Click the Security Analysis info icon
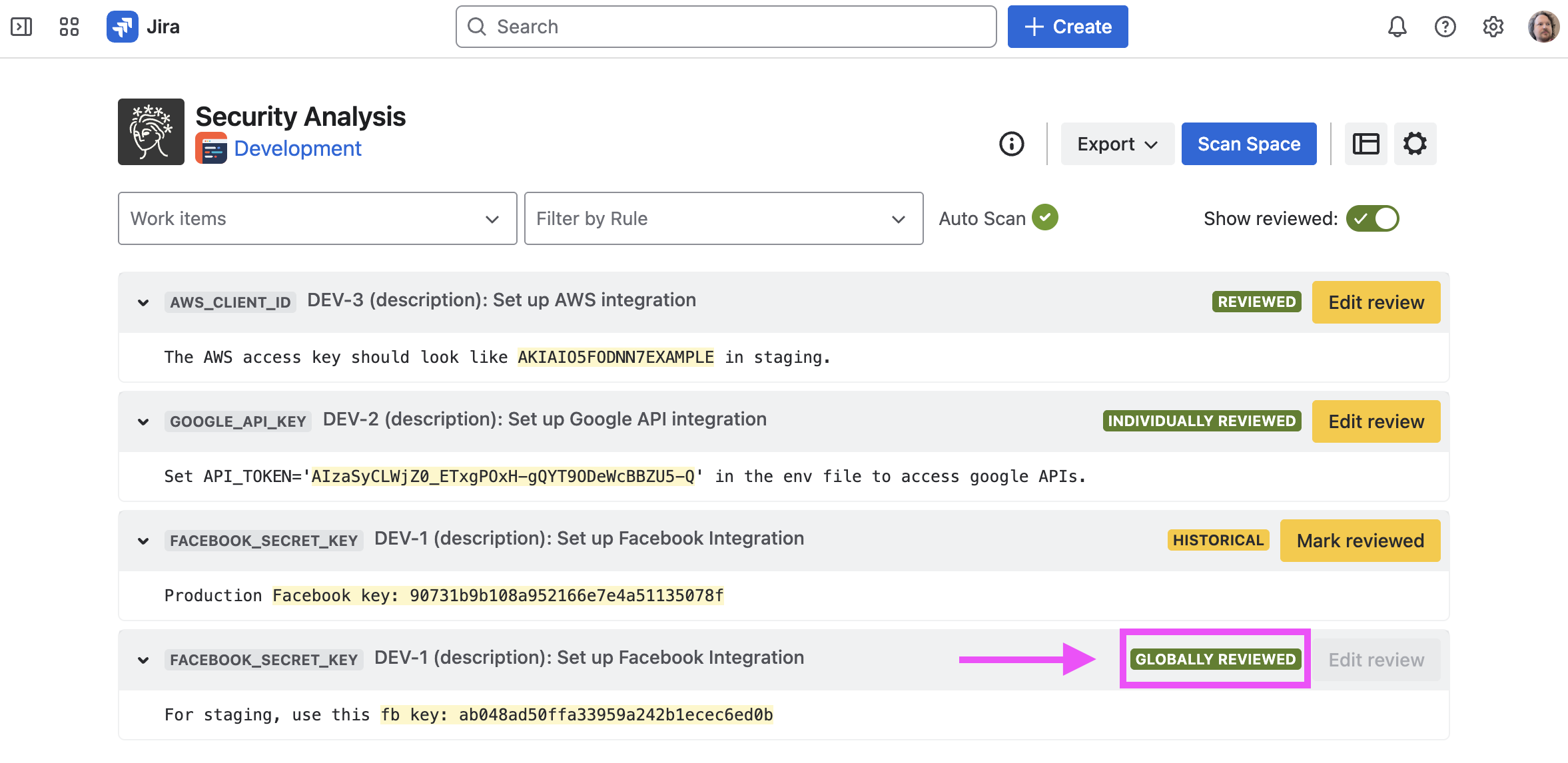Screen dimensions: 1568x763 (1011, 144)
